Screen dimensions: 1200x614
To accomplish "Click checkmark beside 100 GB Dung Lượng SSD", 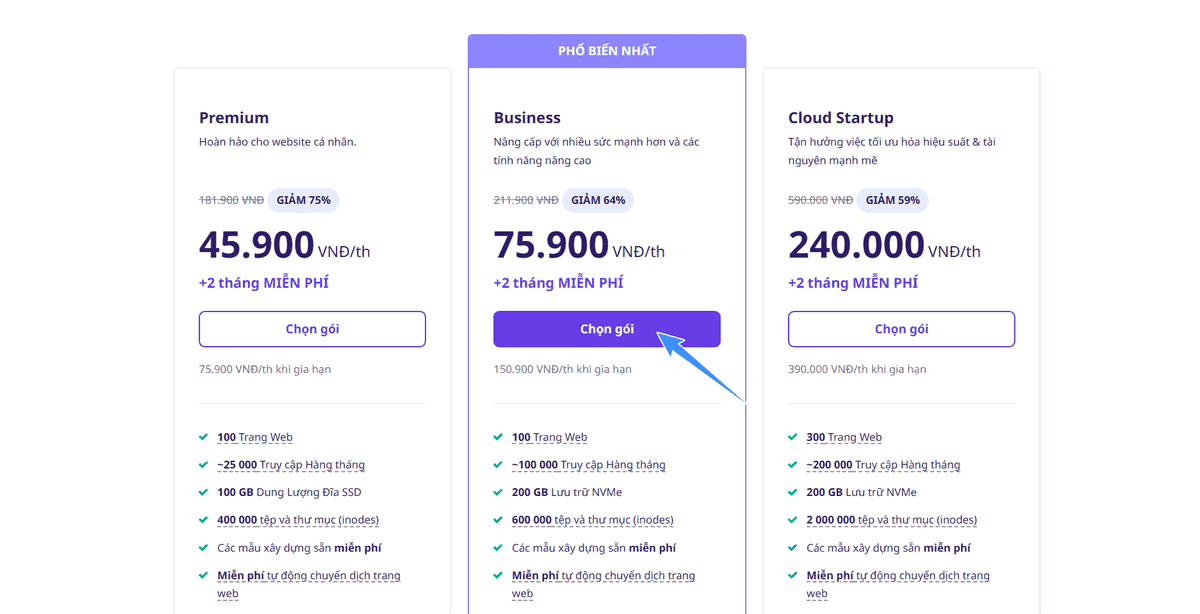I will pyautogui.click(x=204, y=492).
